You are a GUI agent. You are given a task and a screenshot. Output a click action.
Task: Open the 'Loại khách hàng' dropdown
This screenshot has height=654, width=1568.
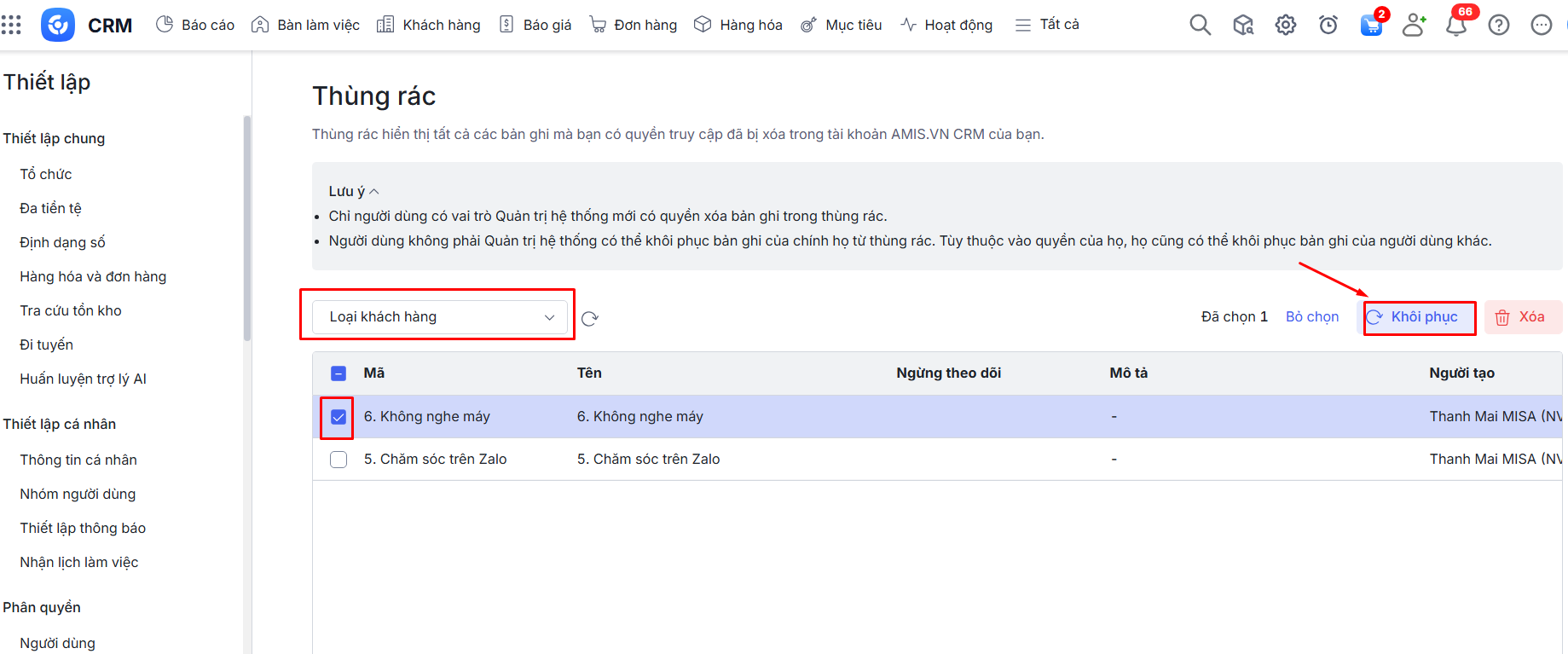coord(439,317)
